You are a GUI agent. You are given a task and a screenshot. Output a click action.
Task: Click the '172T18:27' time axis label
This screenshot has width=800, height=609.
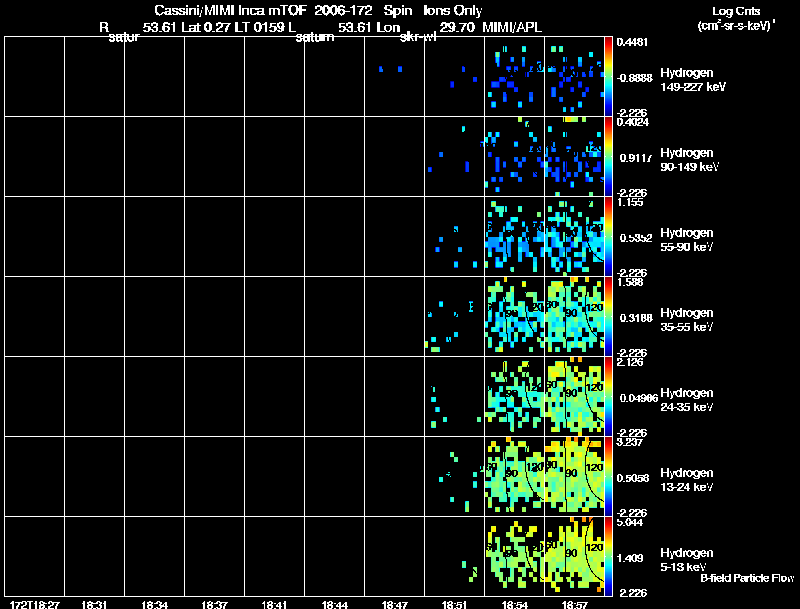tap(34, 604)
